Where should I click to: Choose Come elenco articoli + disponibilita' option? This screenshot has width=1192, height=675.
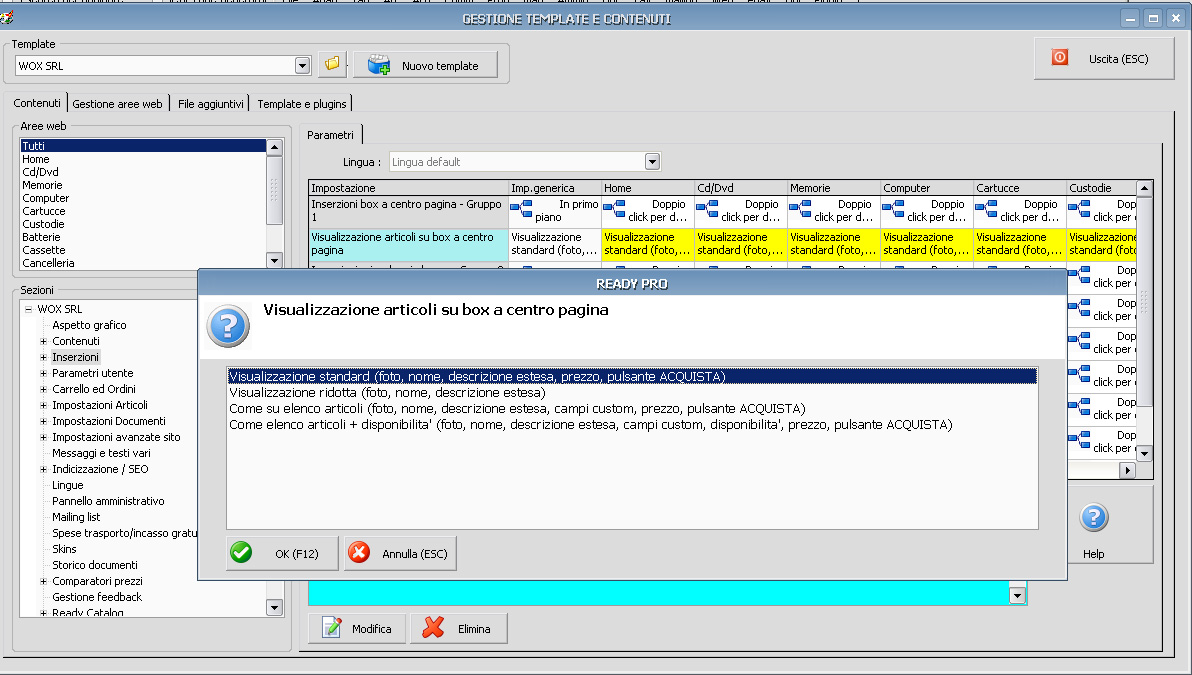tap(632, 424)
